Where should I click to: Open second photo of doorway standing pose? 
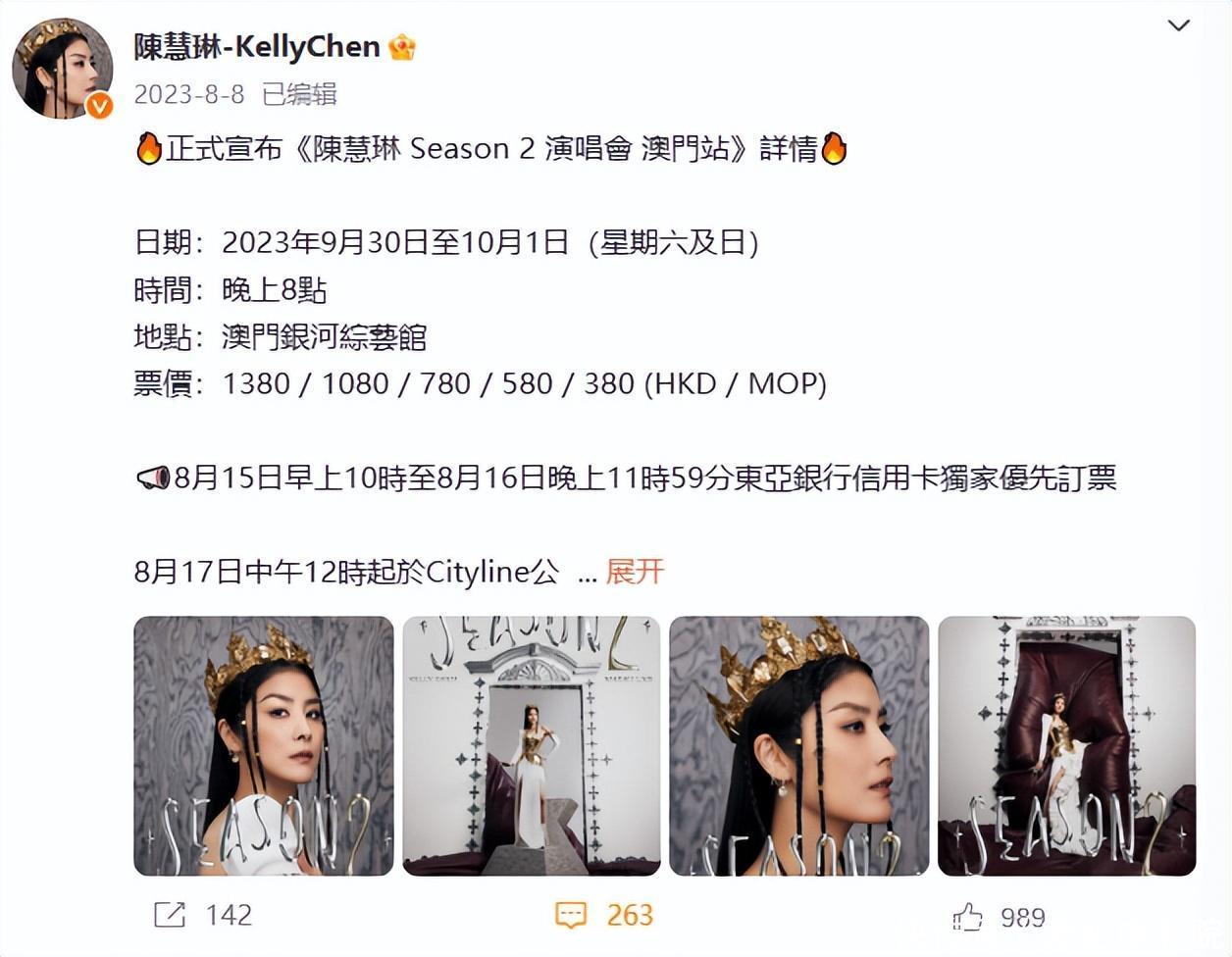click(x=532, y=745)
